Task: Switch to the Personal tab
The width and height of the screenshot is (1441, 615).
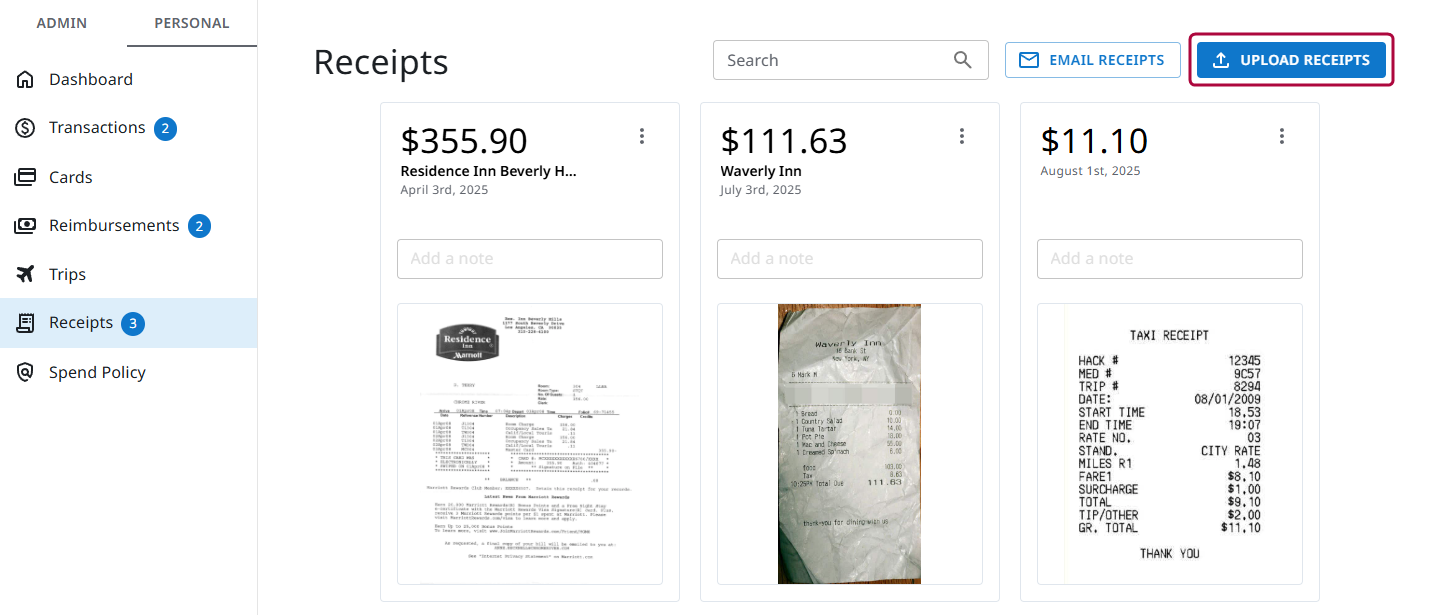Action: point(192,23)
